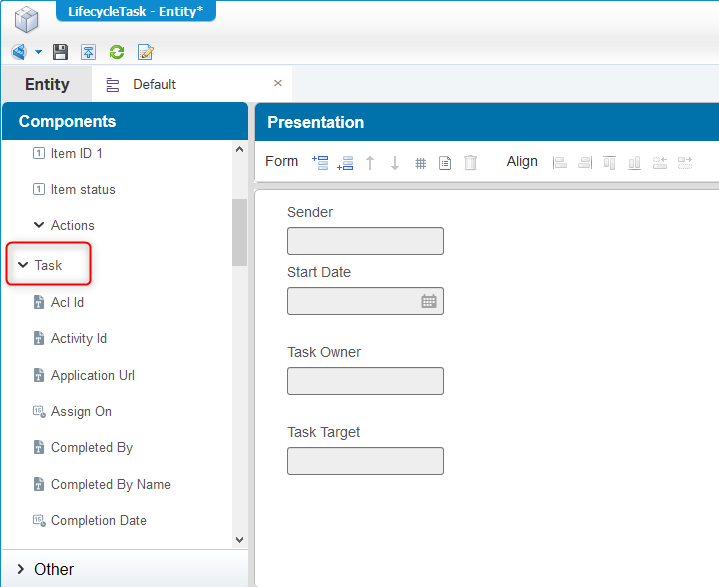Click the grid hash icon in Form toolbar

coord(420,163)
